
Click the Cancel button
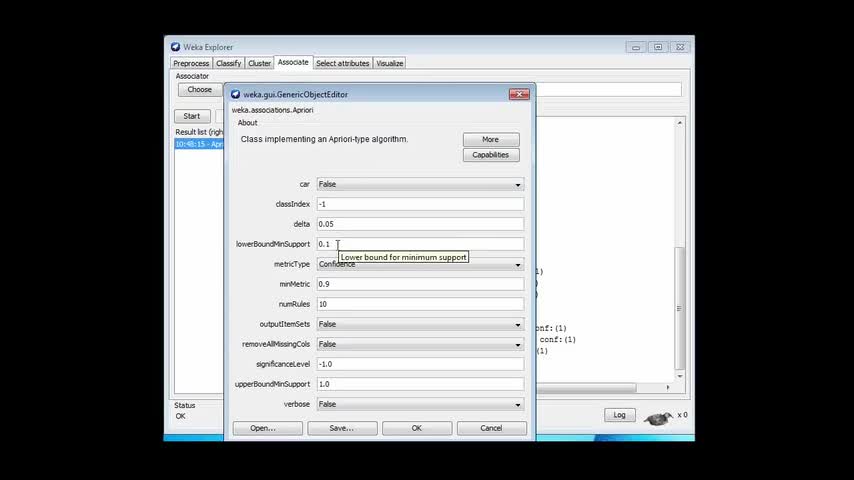(491, 428)
